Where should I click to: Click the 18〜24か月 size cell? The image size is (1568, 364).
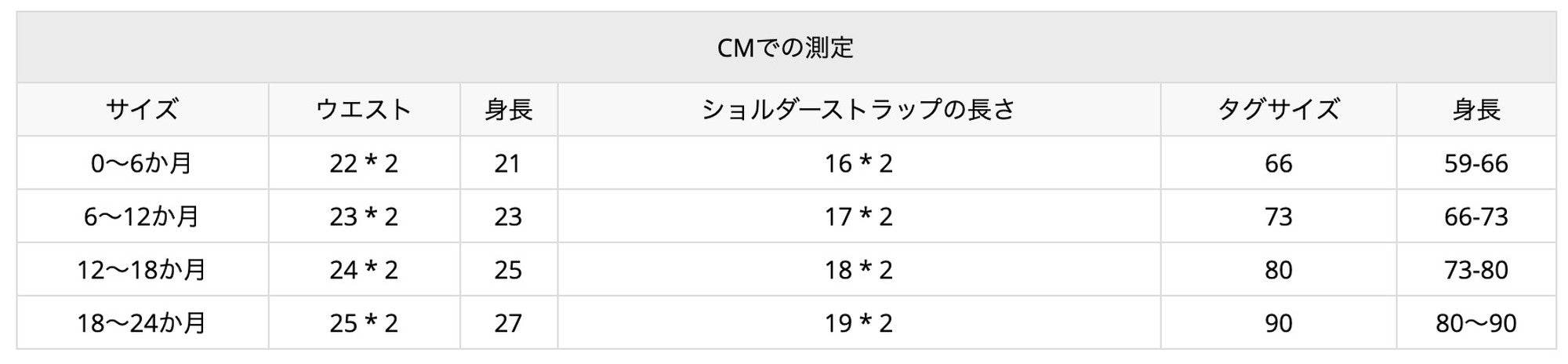(142, 323)
